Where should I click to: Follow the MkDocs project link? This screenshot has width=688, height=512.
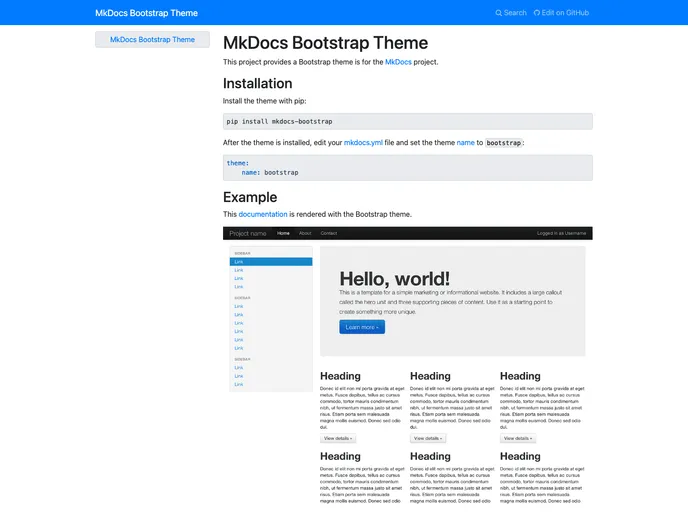[x=398, y=62]
